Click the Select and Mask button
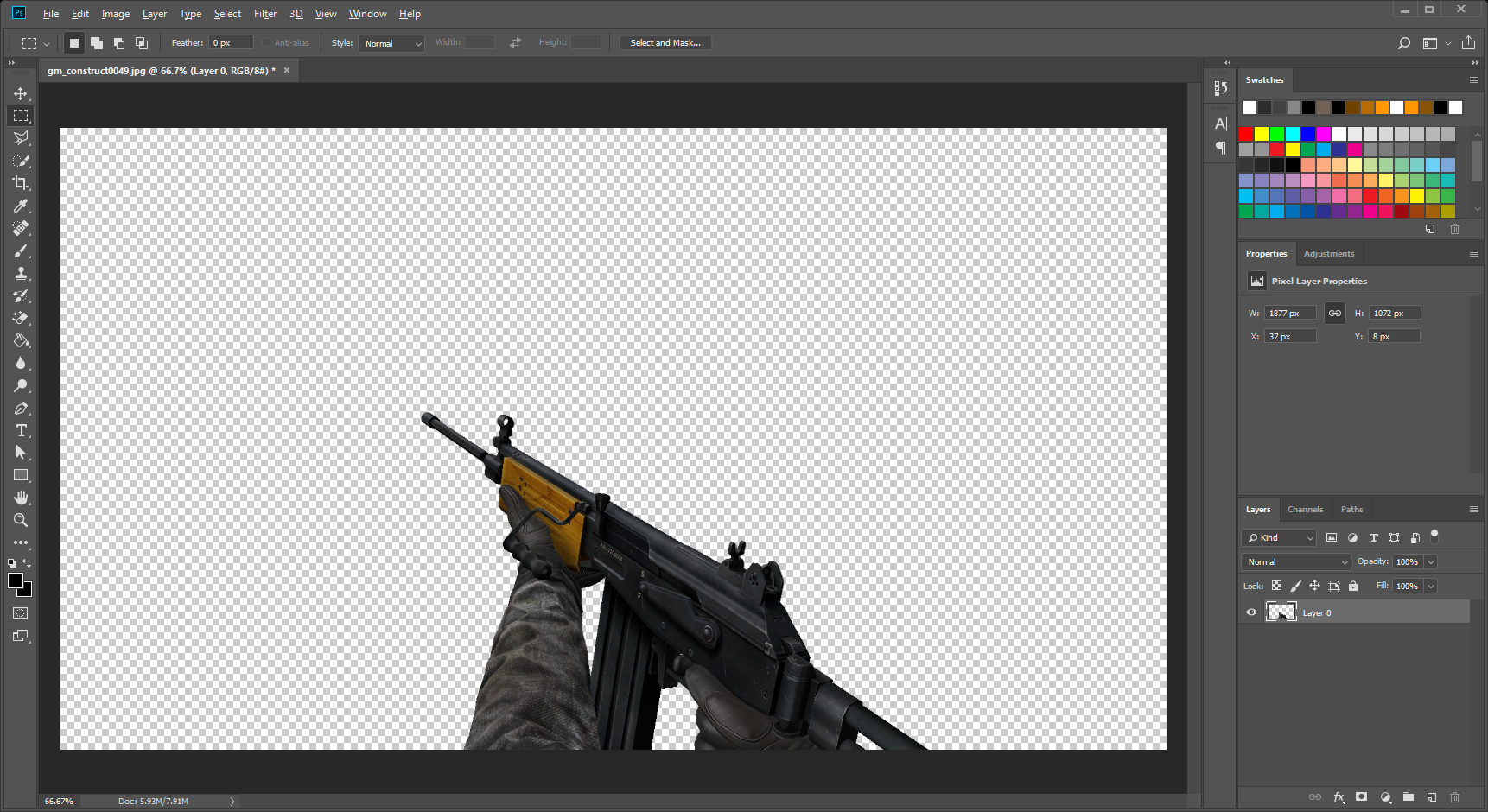This screenshot has width=1488, height=812. click(x=665, y=43)
